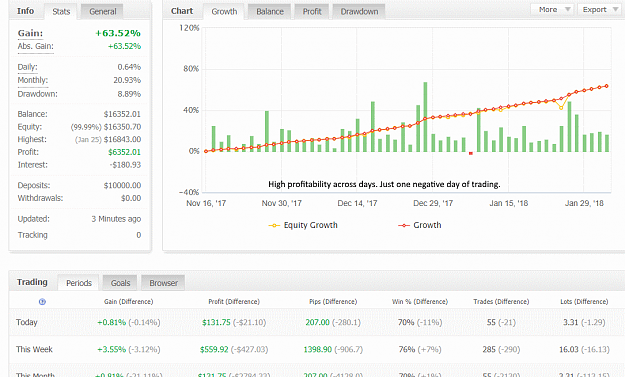
Task: Switch to the General tab
Action: tap(102, 12)
